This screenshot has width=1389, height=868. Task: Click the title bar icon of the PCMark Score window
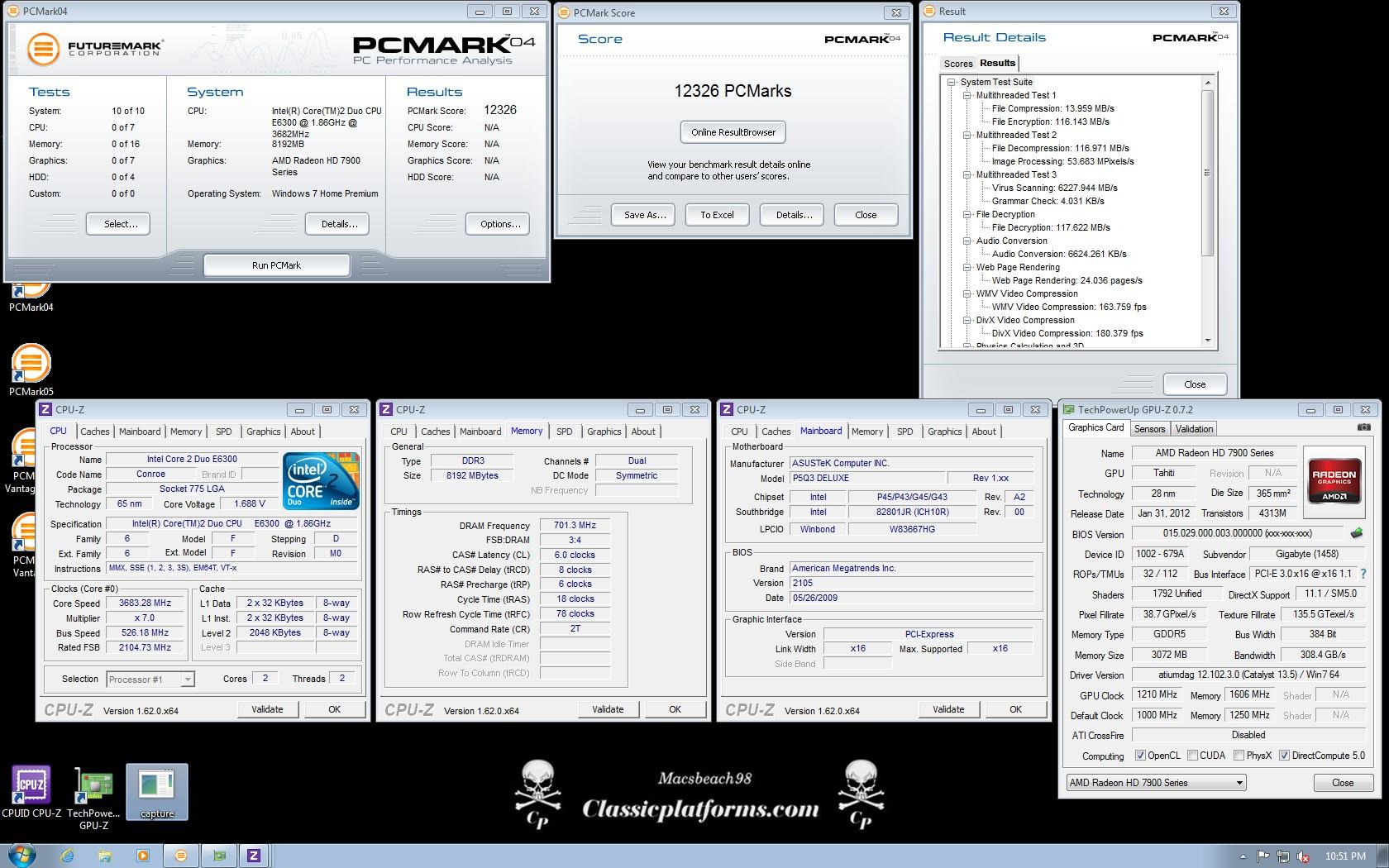tap(565, 12)
